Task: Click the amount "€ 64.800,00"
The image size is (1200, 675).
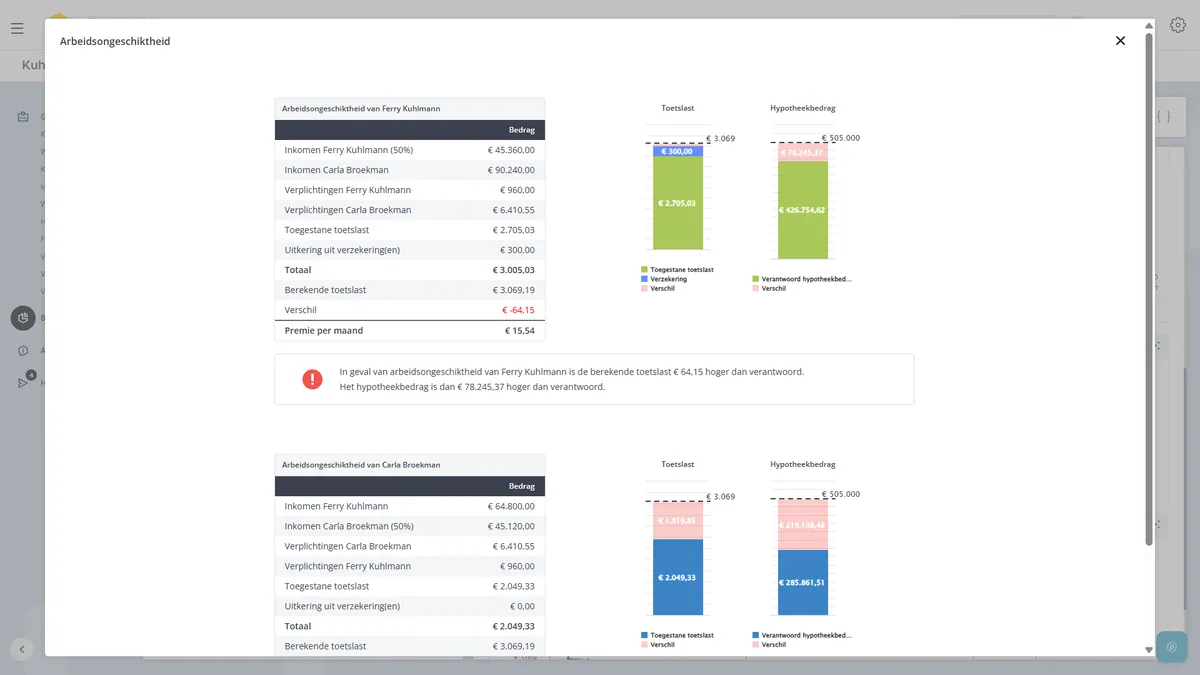Action: pyautogui.click(x=511, y=506)
